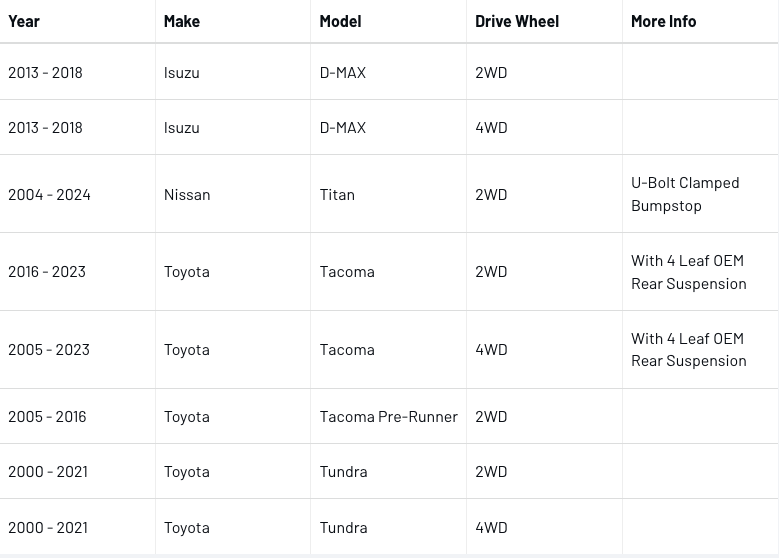Click Tundra in the 4WD row
This screenshot has height=558, width=779.
pos(343,527)
